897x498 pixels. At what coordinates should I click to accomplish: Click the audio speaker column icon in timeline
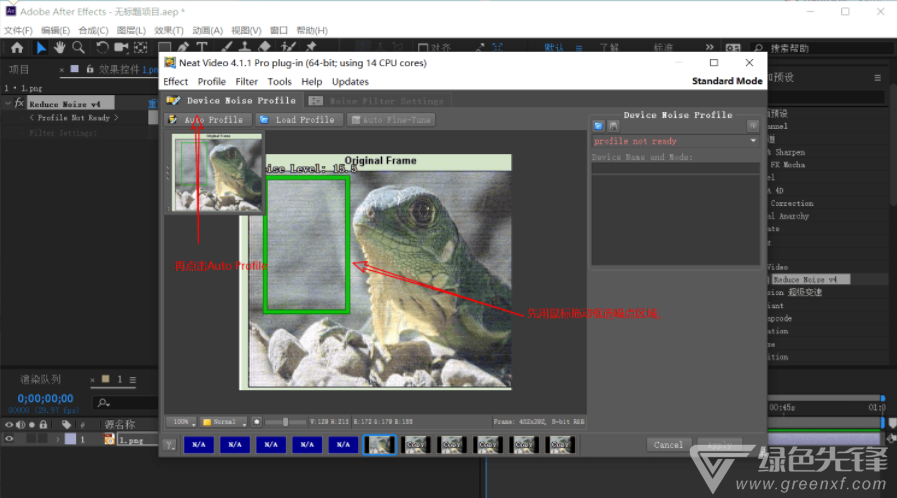pos(21,425)
